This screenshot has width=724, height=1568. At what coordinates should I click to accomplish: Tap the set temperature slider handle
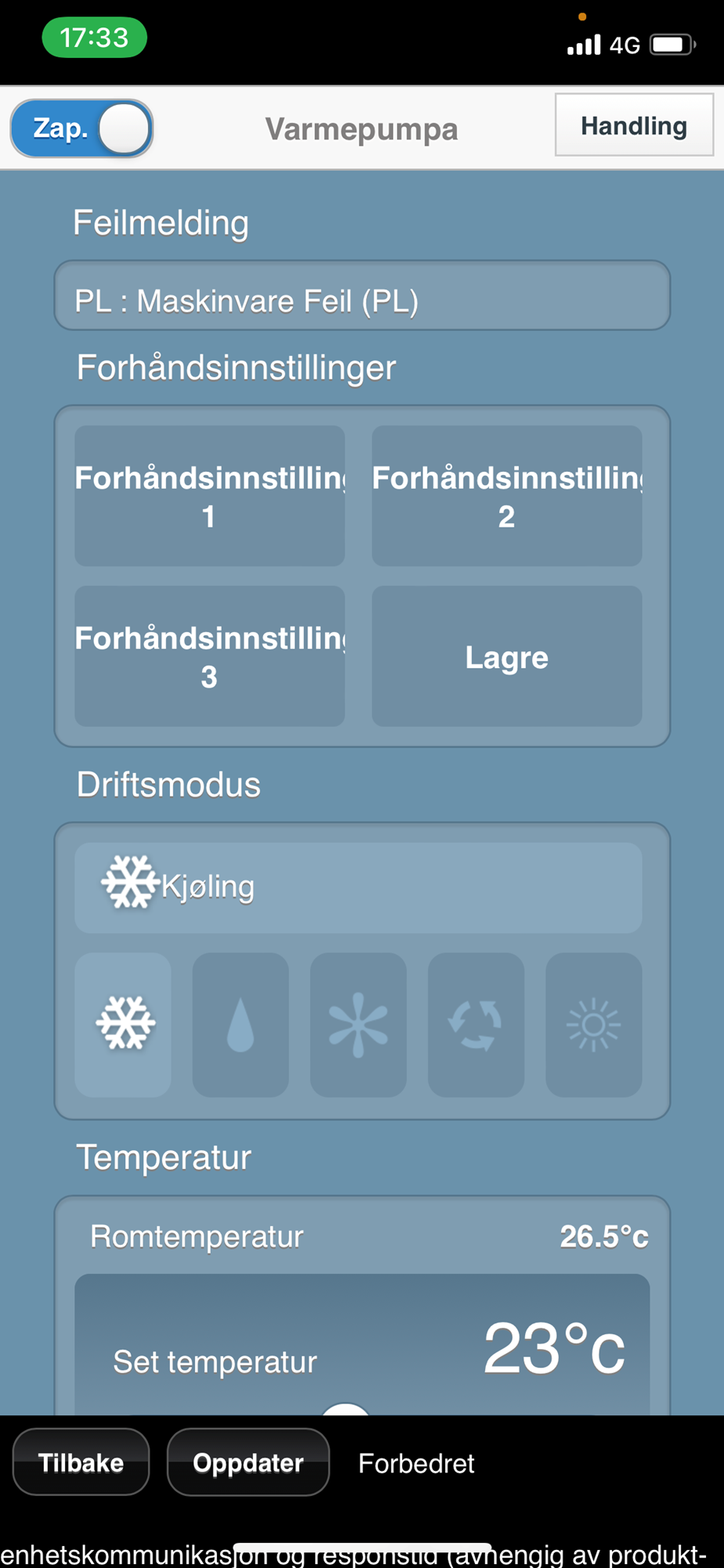pos(346,1409)
